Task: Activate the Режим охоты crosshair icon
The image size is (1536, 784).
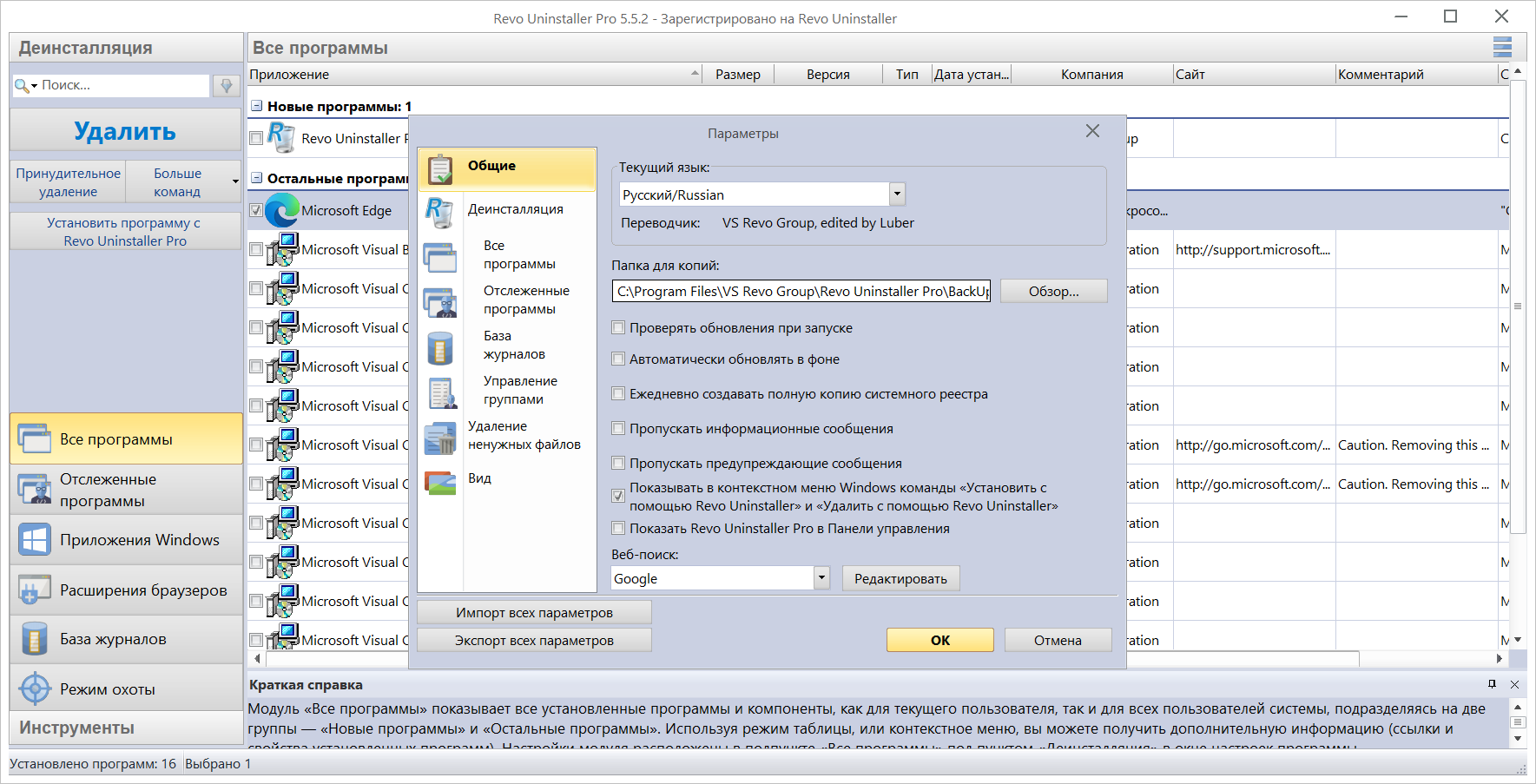Action: [35, 689]
